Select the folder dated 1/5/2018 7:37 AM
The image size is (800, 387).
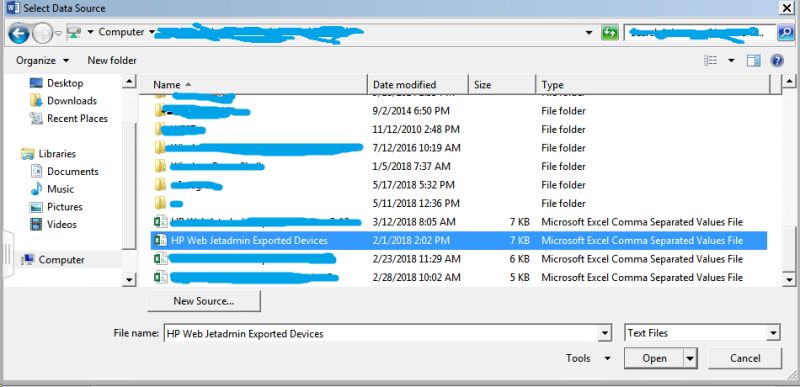pyautogui.click(x=459, y=166)
